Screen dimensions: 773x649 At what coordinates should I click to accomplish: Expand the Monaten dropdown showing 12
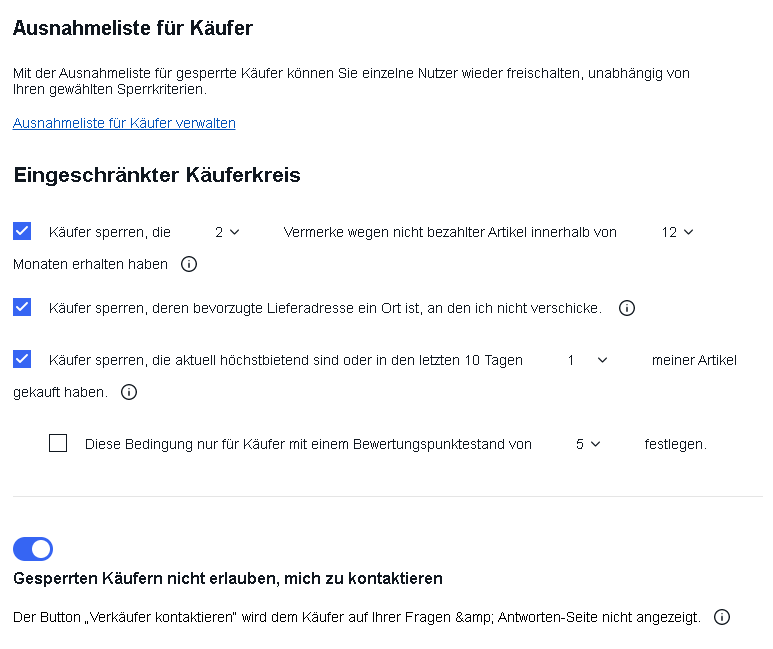(677, 232)
